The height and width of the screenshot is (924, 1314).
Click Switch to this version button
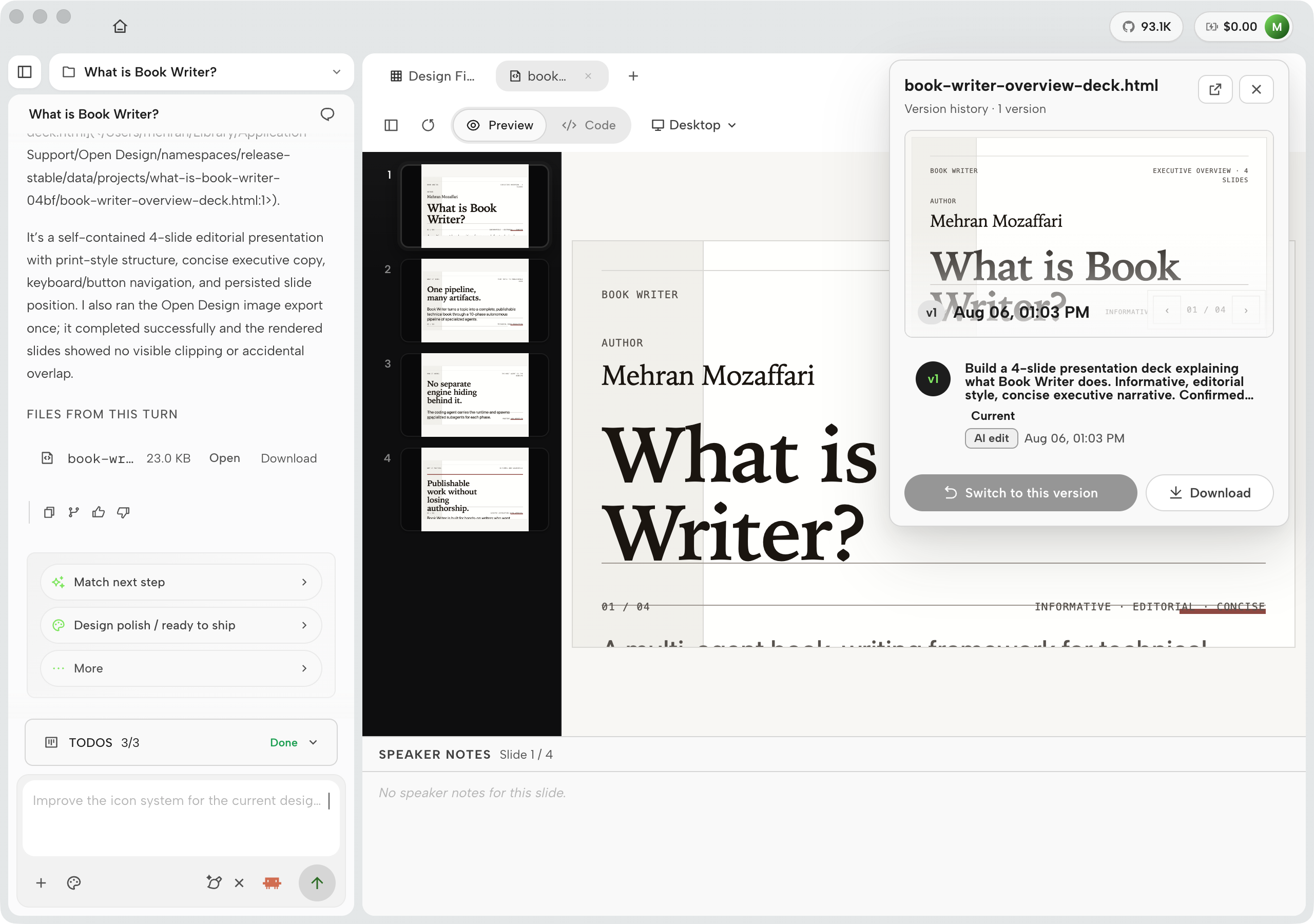click(1020, 492)
